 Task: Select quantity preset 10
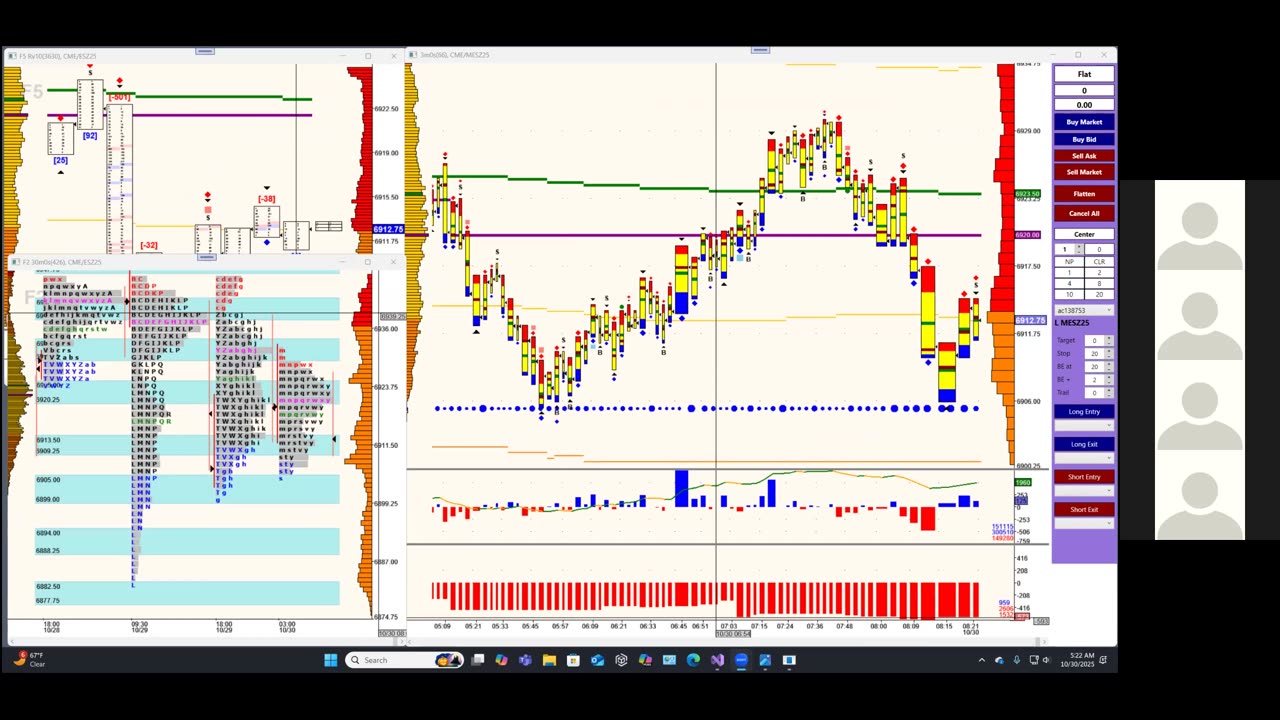(x=1069, y=294)
